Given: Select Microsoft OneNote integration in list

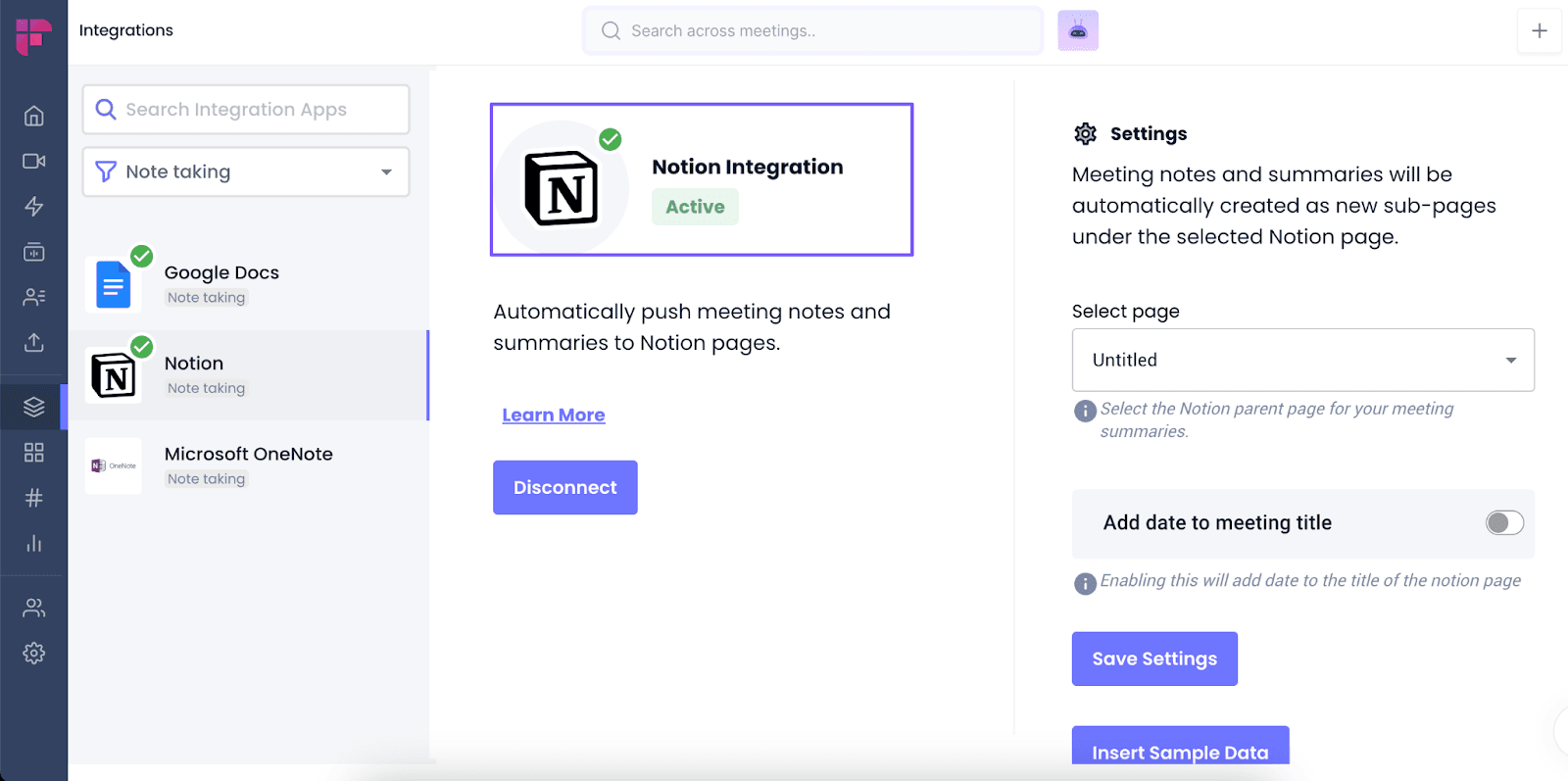Looking at the screenshot, I should coord(248,465).
